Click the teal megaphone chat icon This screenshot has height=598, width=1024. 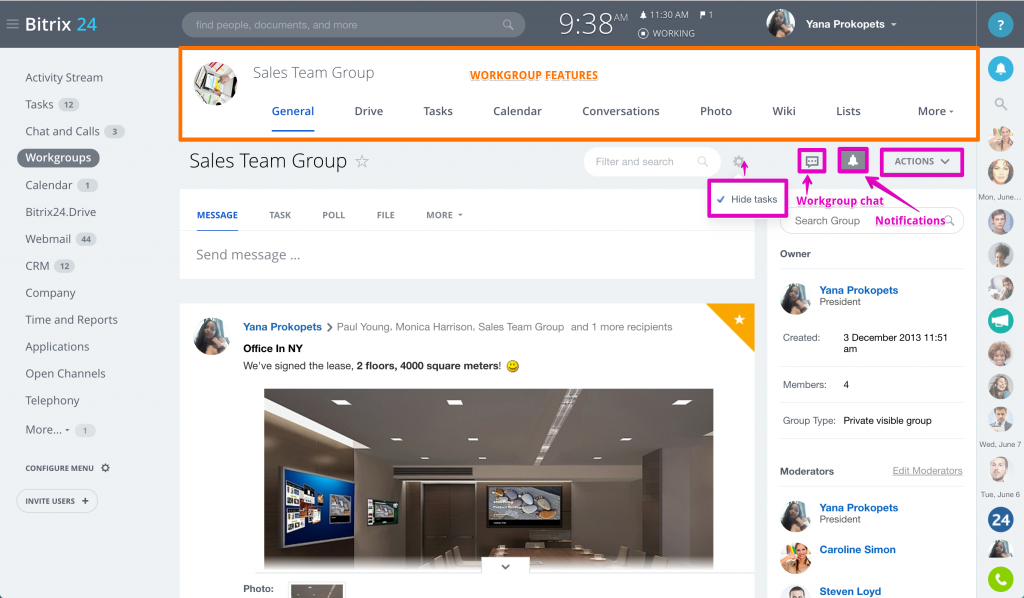(1000, 320)
